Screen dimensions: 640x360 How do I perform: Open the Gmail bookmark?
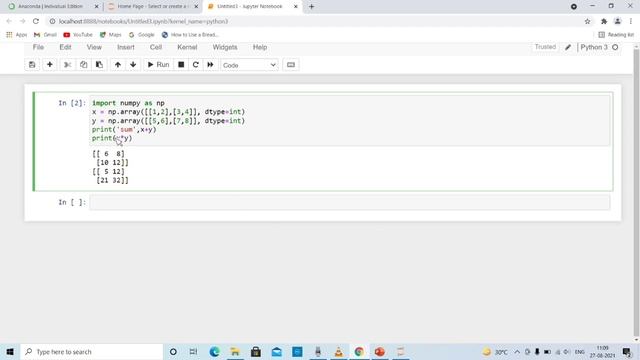45,35
